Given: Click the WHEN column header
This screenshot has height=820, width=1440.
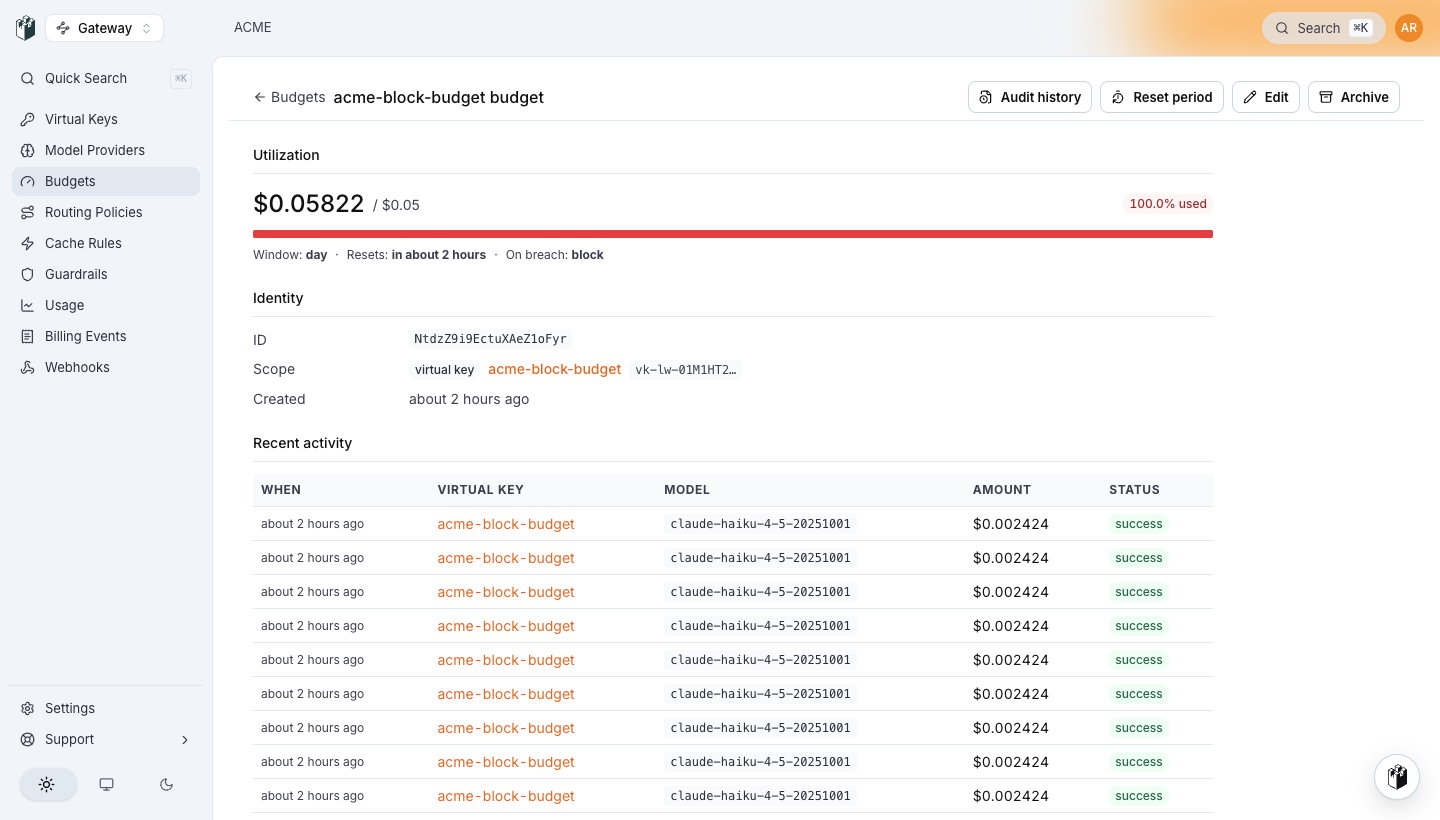Looking at the screenshot, I should coord(281,490).
